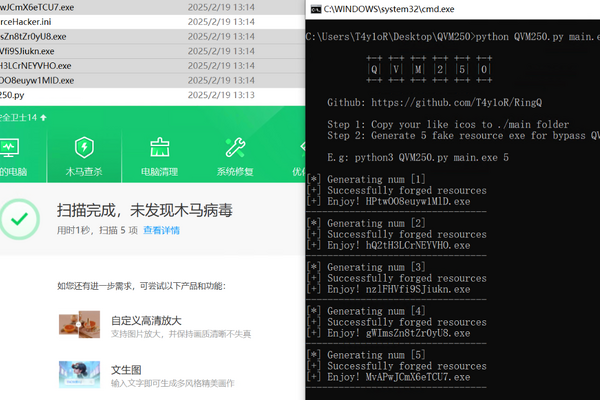Screen dimensions: 600x400
Task: Click the 2025/2/19 13:13 date cell
Action: coord(221,95)
